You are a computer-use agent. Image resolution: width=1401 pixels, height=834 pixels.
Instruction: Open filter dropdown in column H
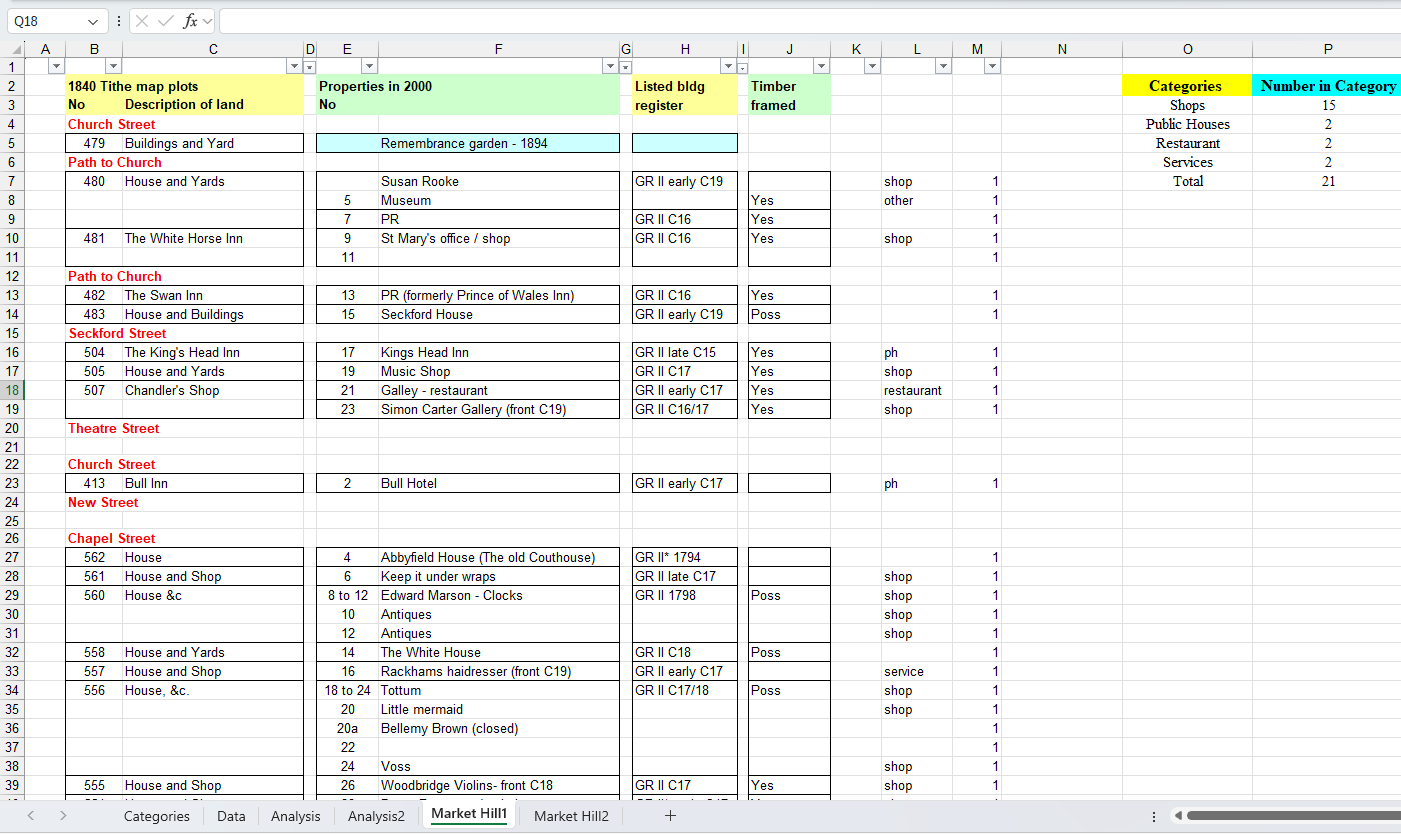729,66
